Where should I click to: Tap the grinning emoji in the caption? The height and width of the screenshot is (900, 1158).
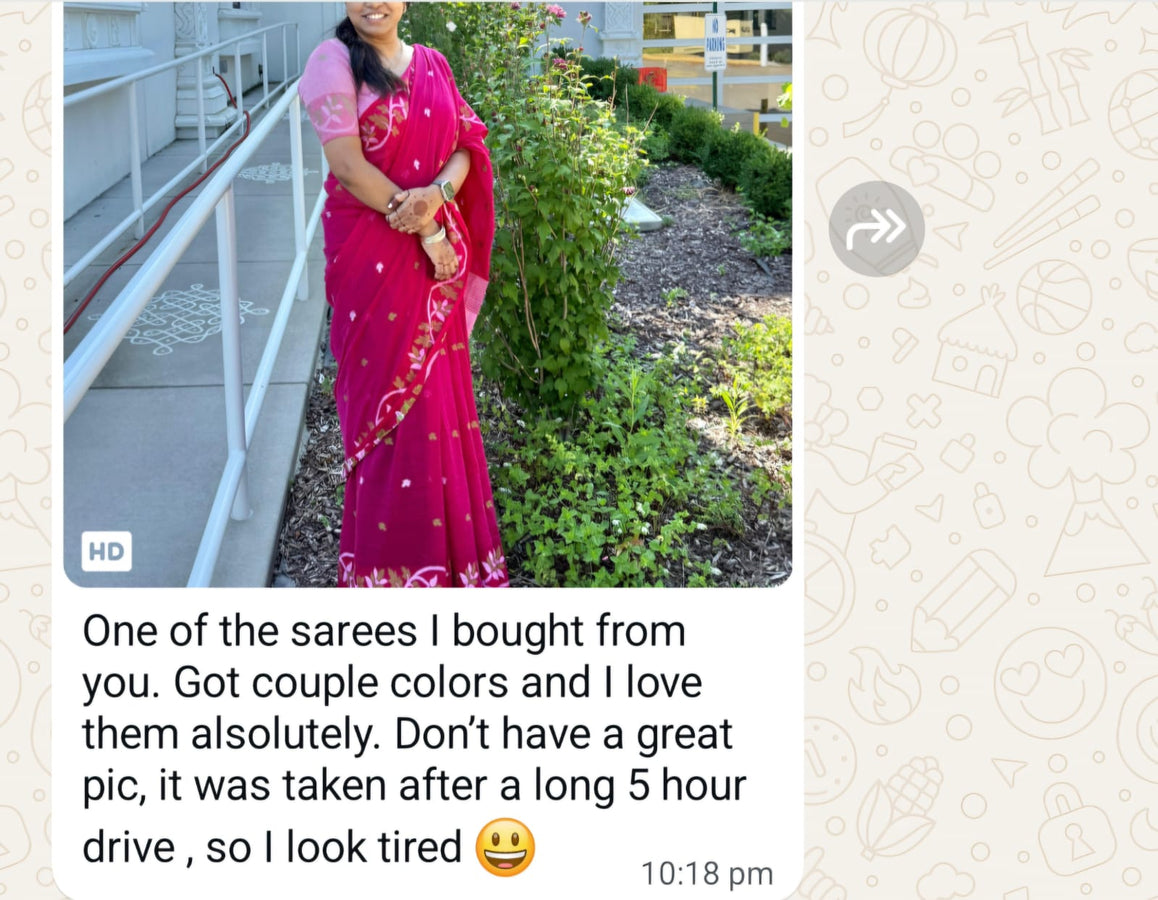pos(505,847)
